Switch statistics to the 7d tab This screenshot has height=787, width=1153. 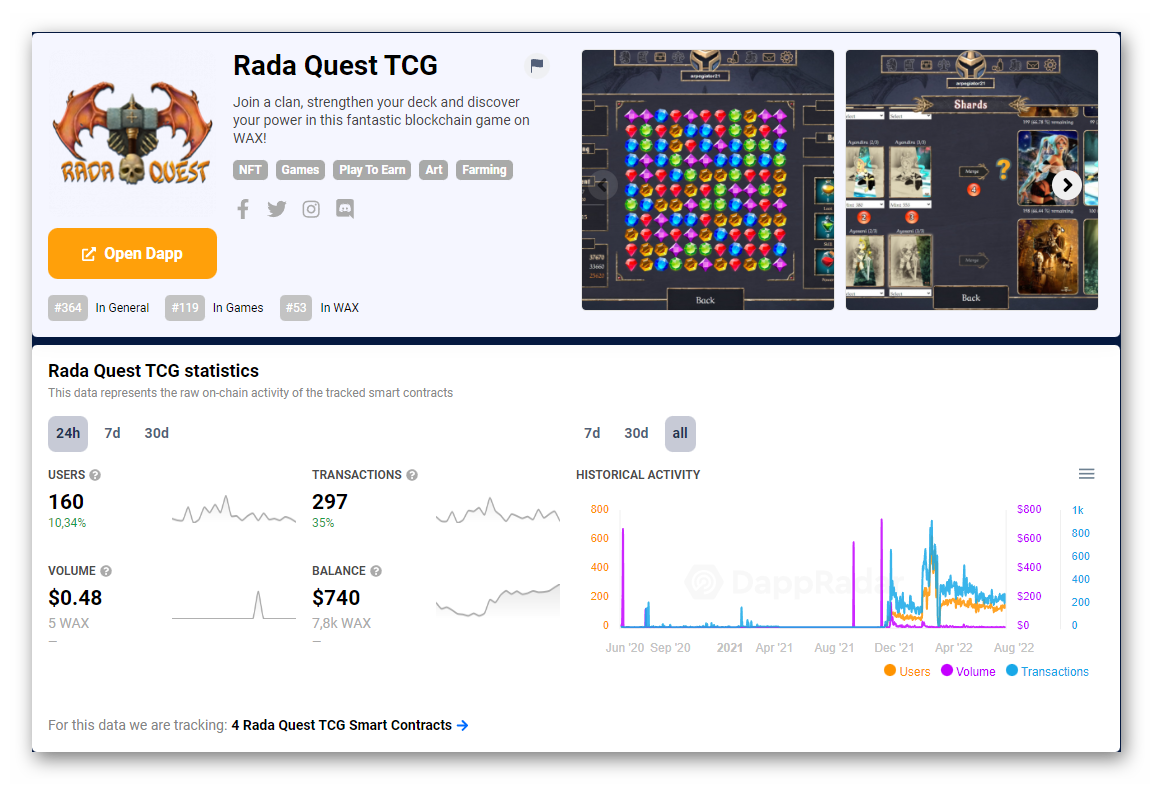click(113, 433)
